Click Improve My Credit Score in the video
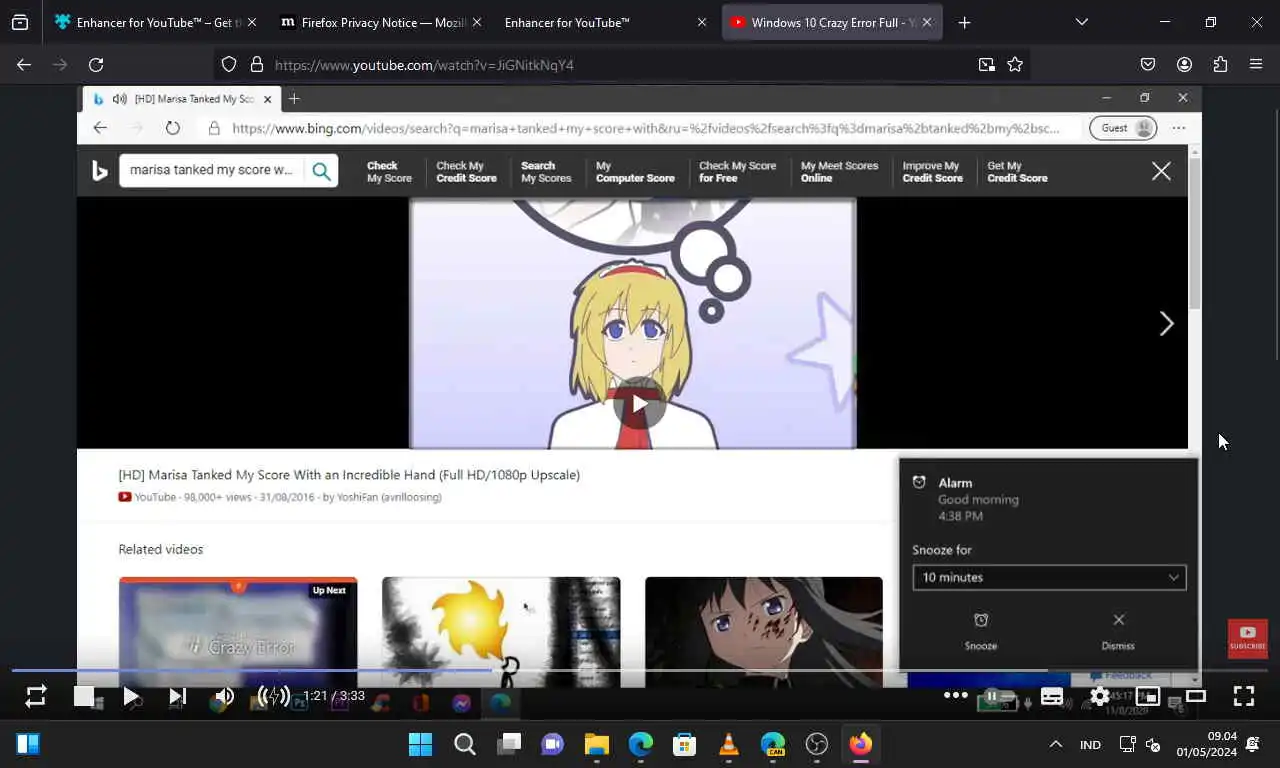This screenshot has width=1280, height=768. 932,172
